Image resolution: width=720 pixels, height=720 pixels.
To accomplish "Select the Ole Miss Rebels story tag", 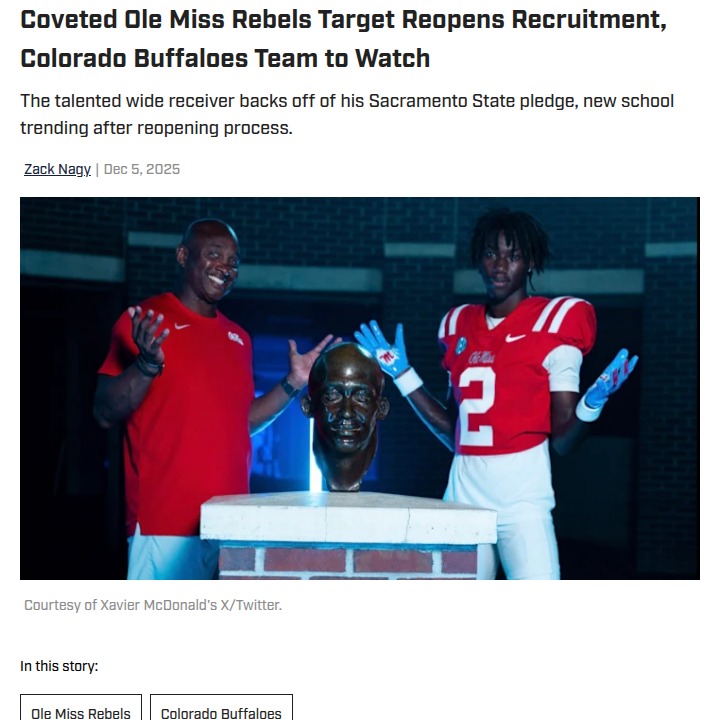I will click(x=81, y=707).
